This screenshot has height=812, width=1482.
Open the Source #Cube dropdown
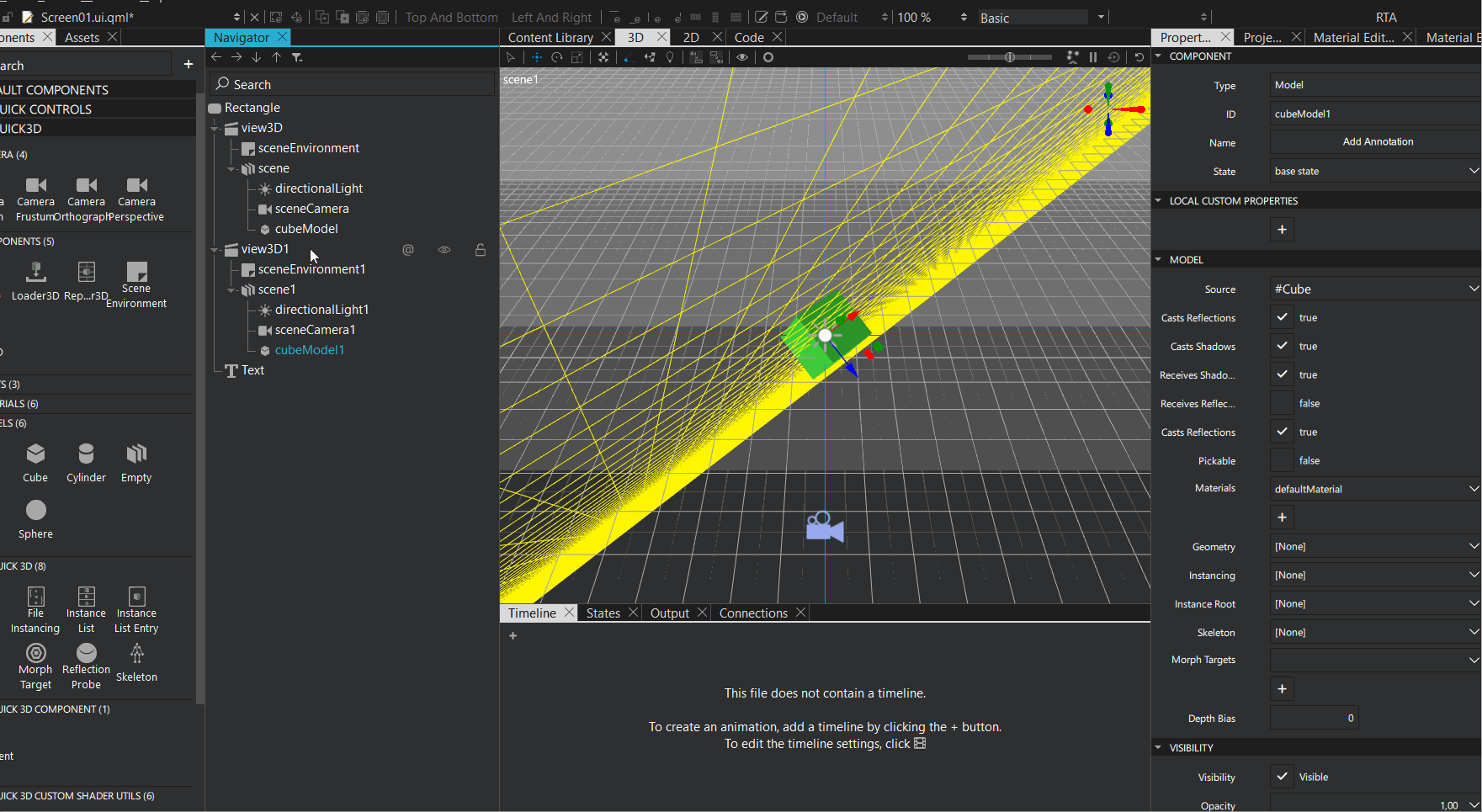(x=1374, y=289)
